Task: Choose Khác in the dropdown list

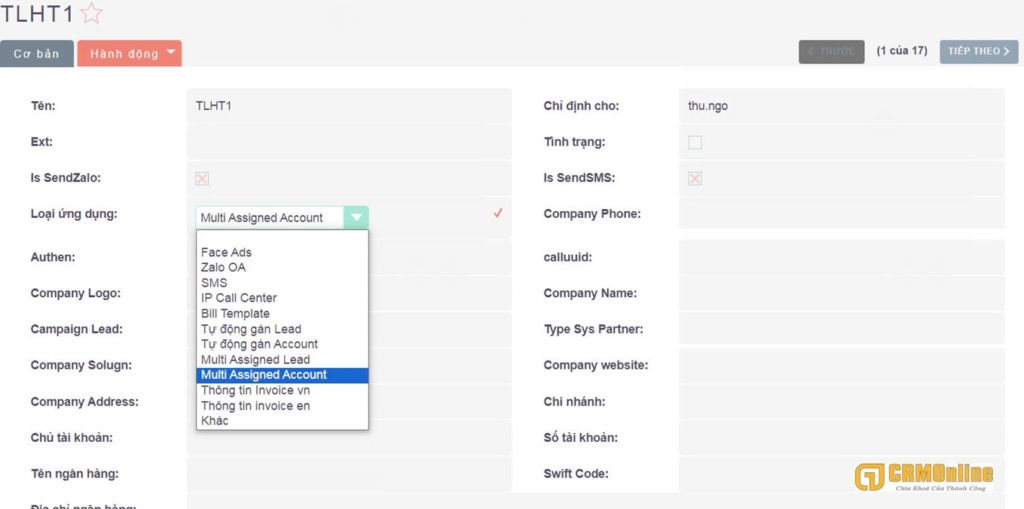Action: [214, 421]
